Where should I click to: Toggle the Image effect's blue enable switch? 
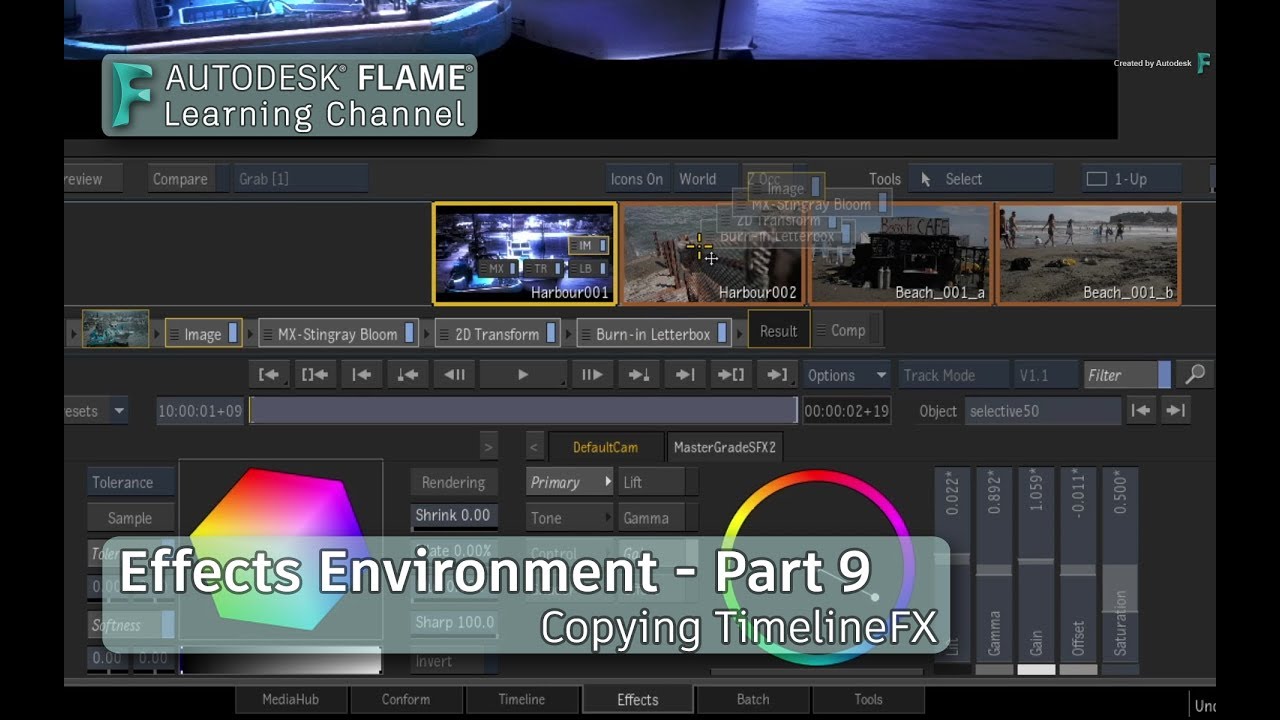[234, 334]
